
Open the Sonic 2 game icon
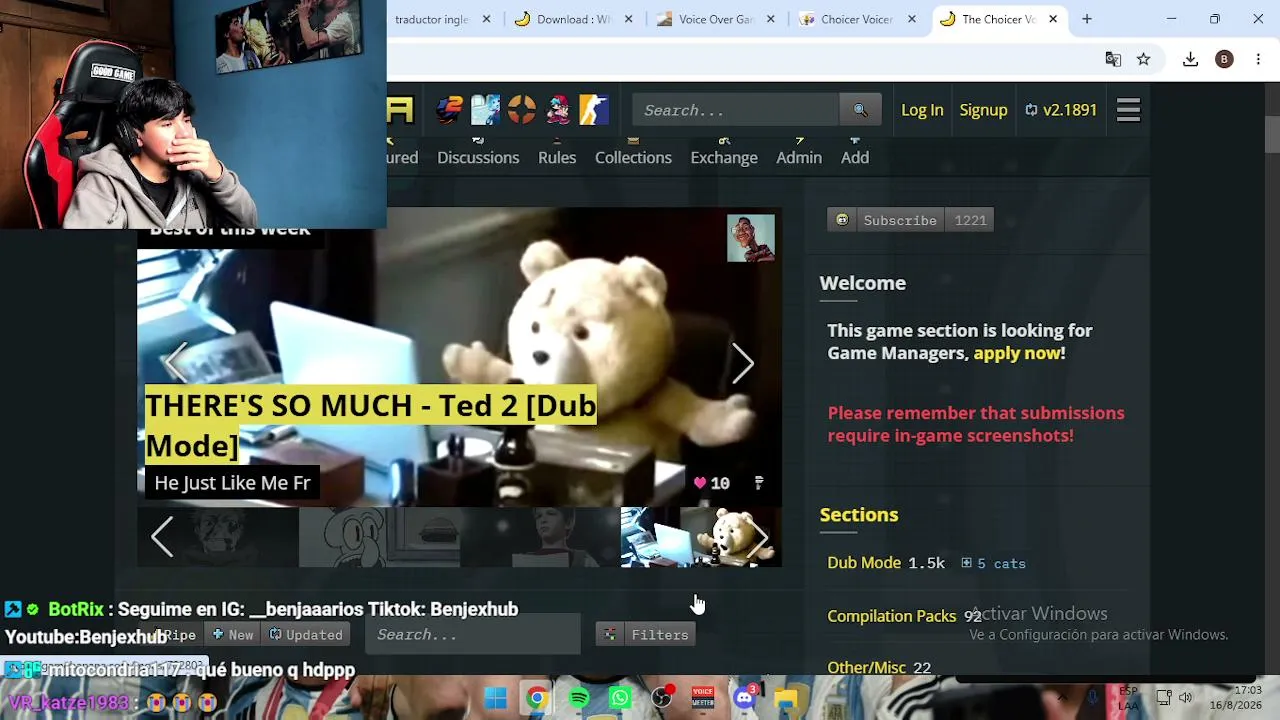tap(449, 110)
